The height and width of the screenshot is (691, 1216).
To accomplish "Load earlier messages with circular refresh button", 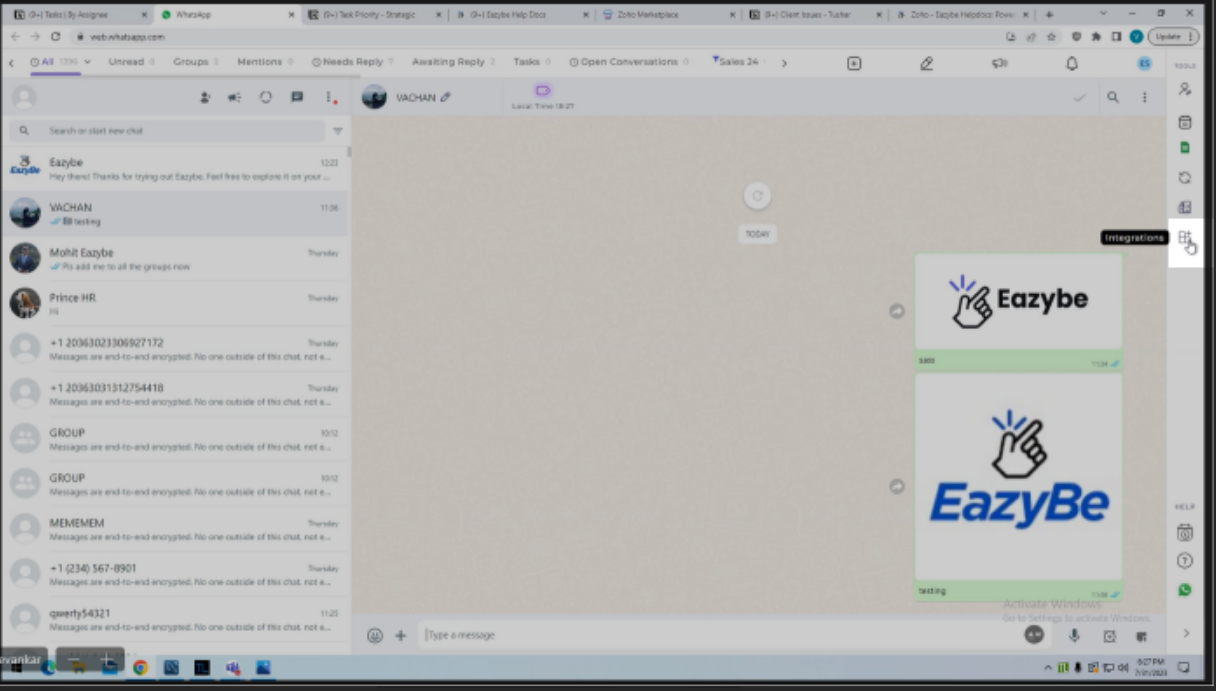I will (757, 196).
